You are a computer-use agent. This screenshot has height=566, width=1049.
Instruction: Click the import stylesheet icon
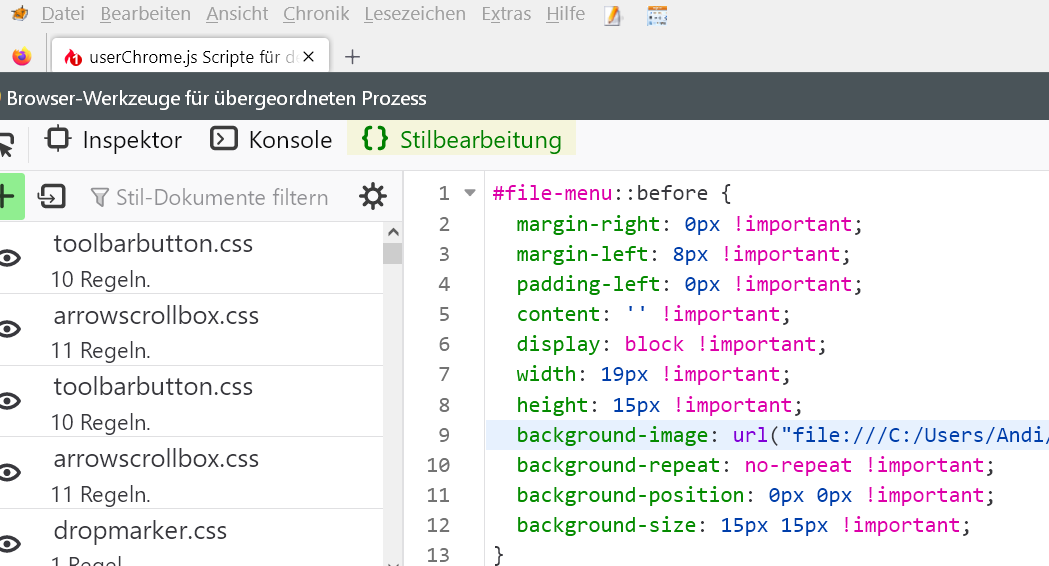click(51, 197)
